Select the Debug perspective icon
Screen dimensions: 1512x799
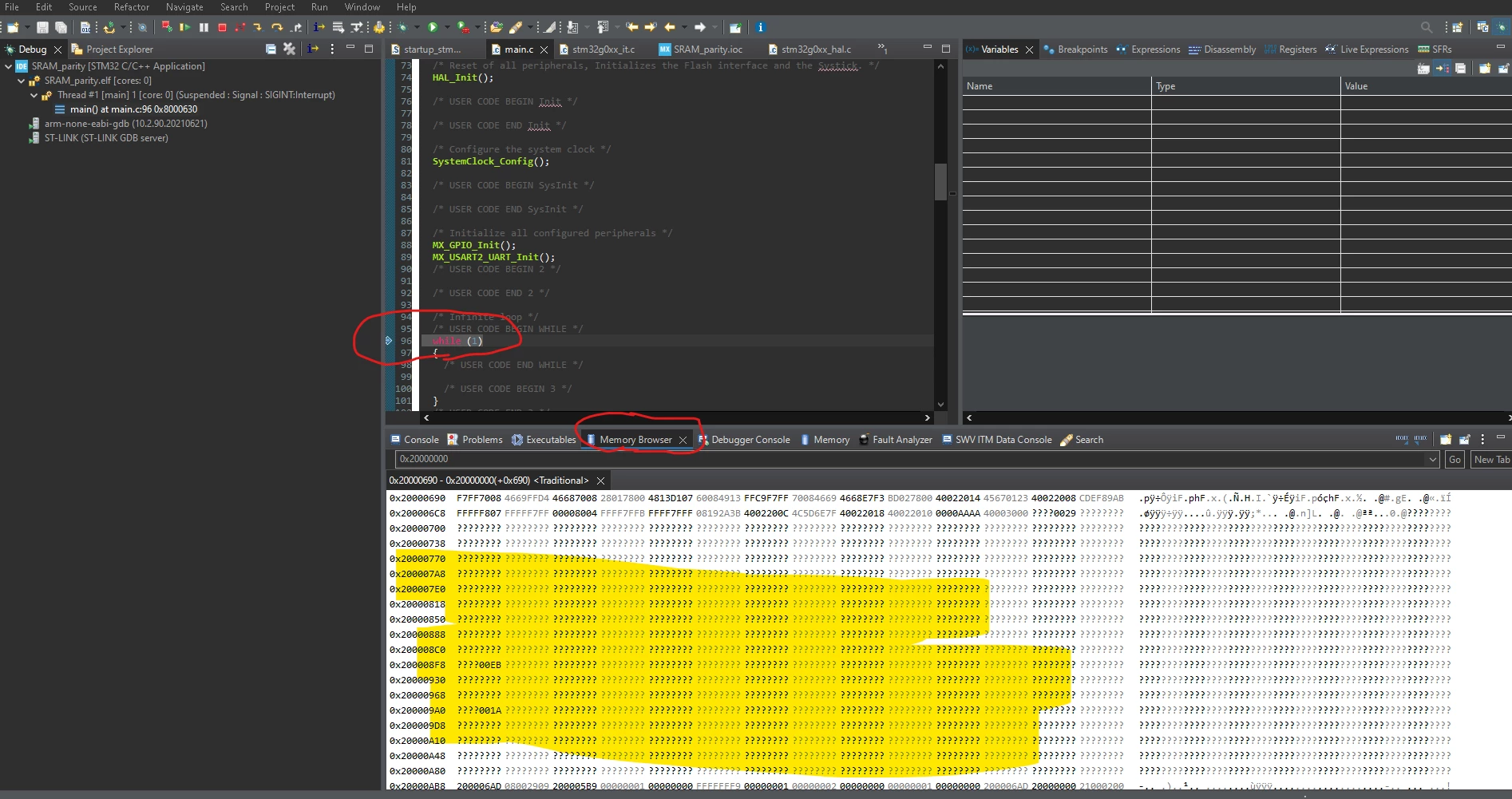click(x=1501, y=27)
